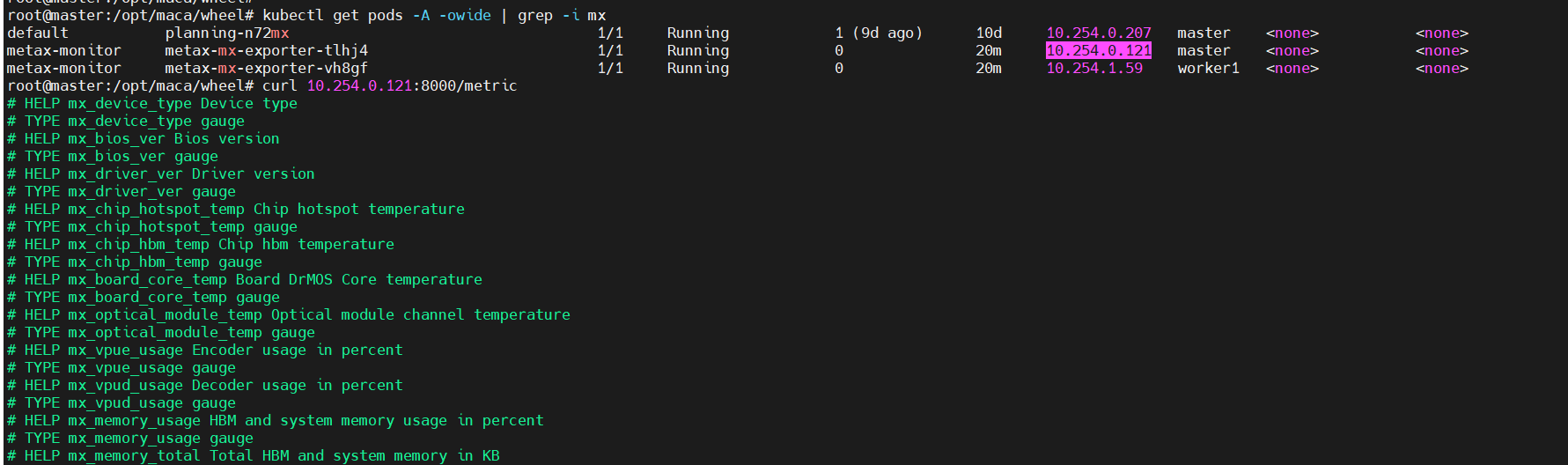Click the restart count '1 (9d ago)'
This screenshot has height=465, width=1568.
click(x=878, y=33)
